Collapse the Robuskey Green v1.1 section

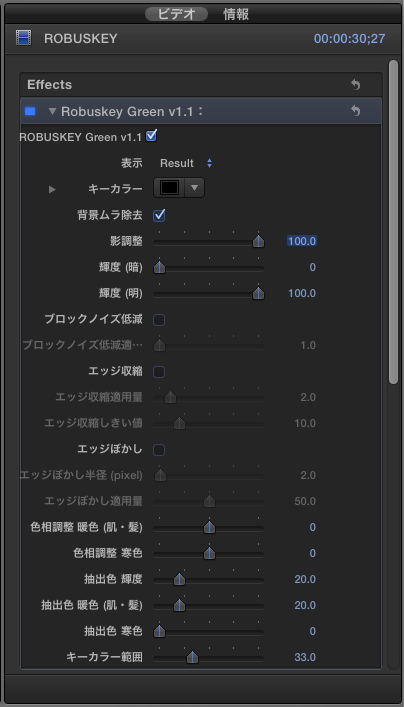[x=53, y=111]
